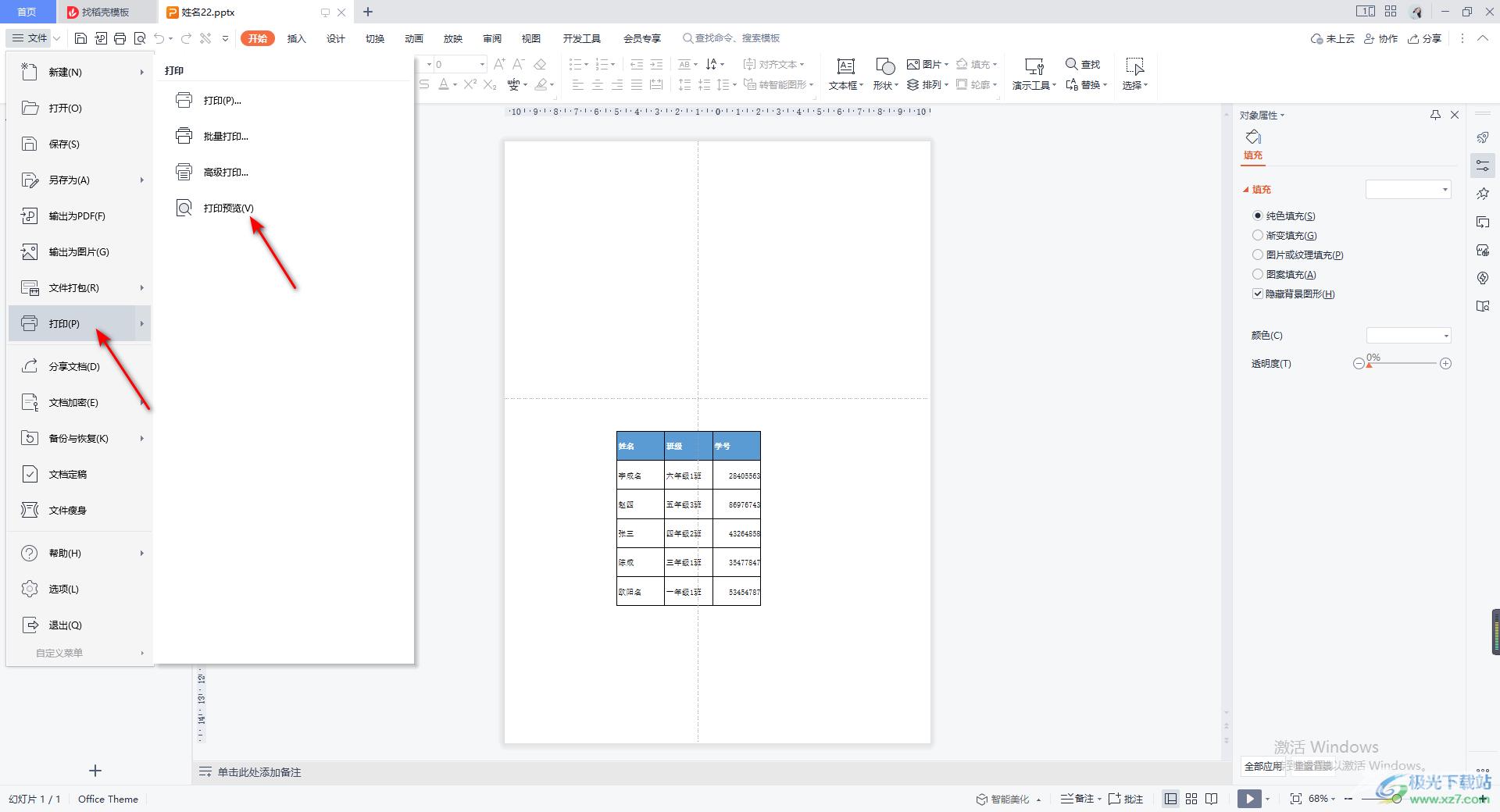Click the Collaborate (协作) button
The width and height of the screenshot is (1500, 812).
(x=1380, y=38)
